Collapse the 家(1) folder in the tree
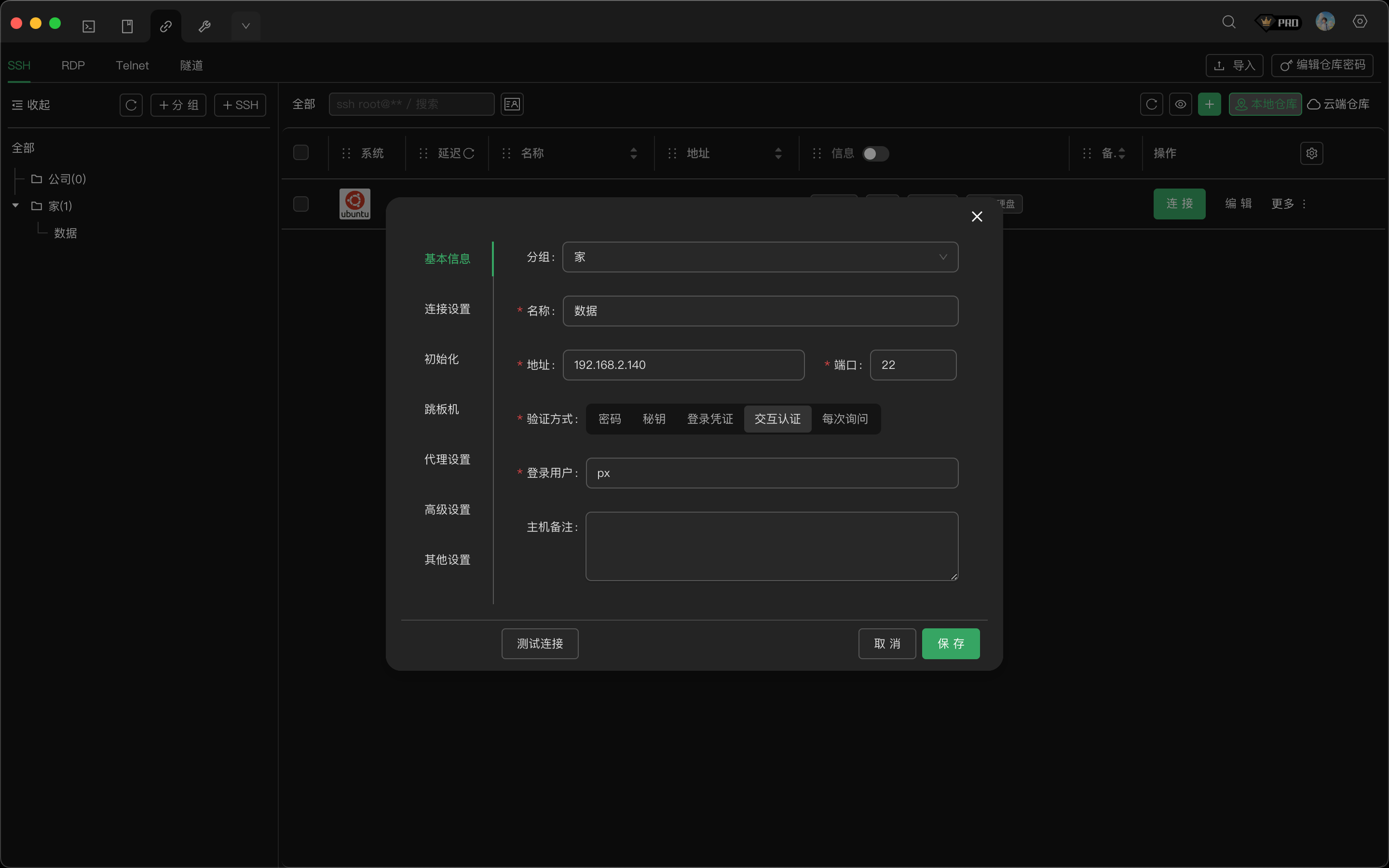Screen dimensions: 1389x868 (x=14, y=205)
